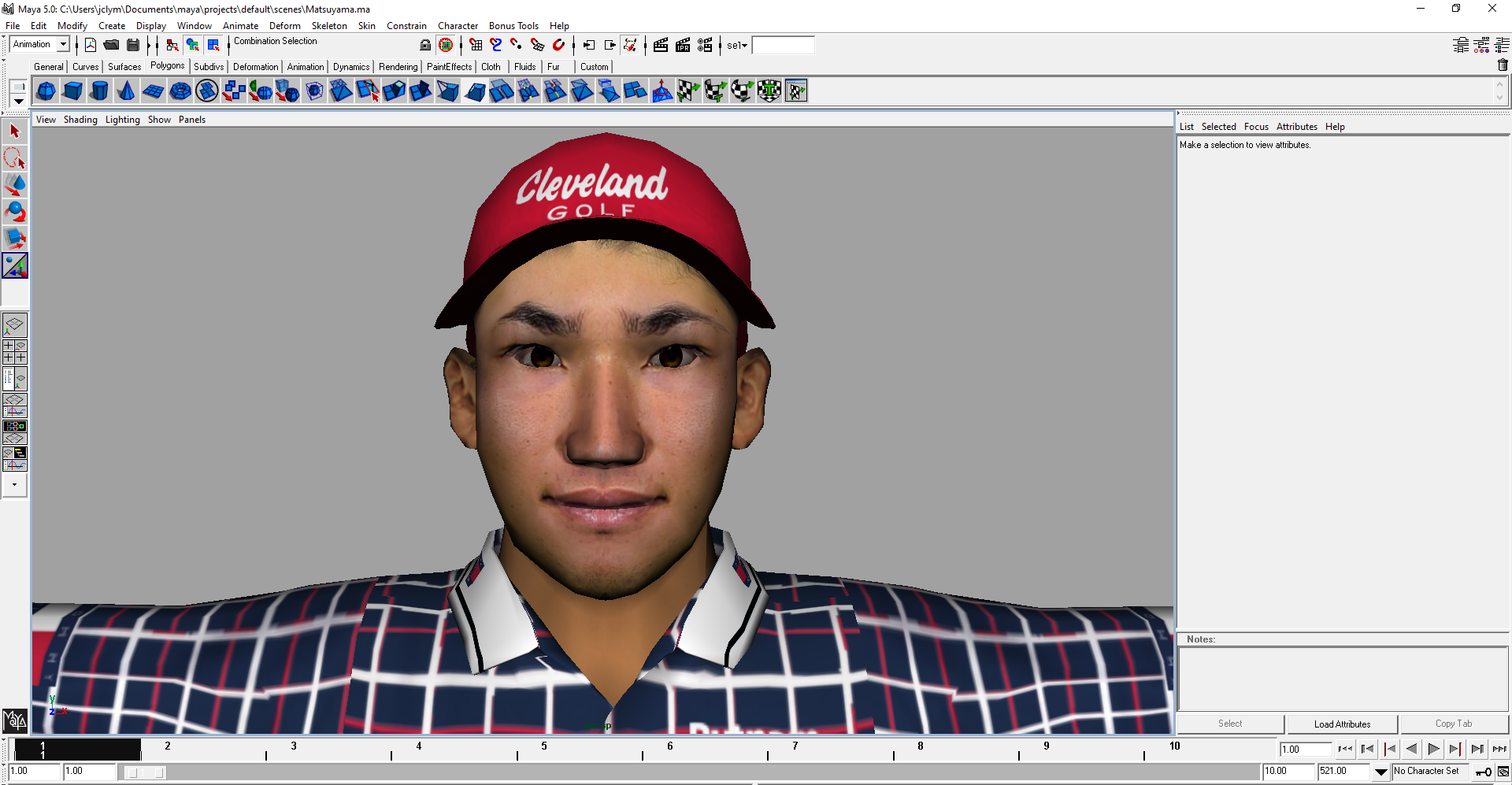The width and height of the screenshot is (1512, 785).
Task: Click Open Scene folder icon
Action: [x=111, y=45]
